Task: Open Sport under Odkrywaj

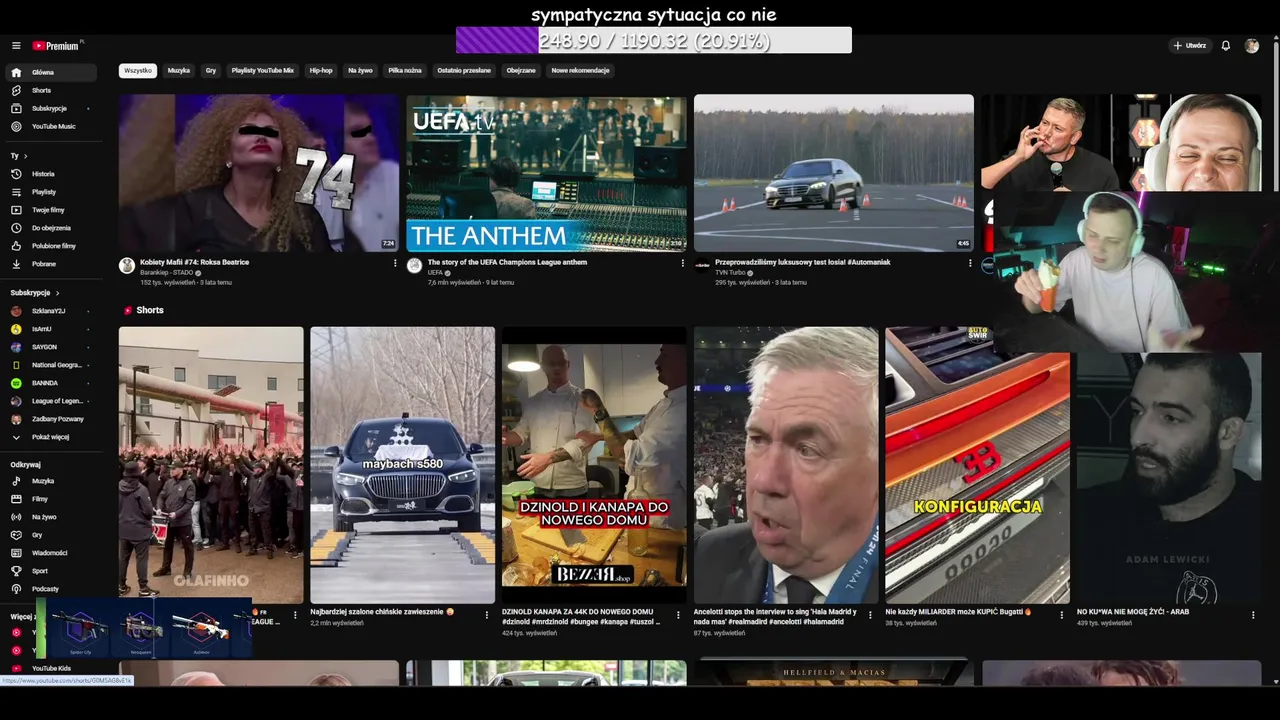Action: point(51,571)
